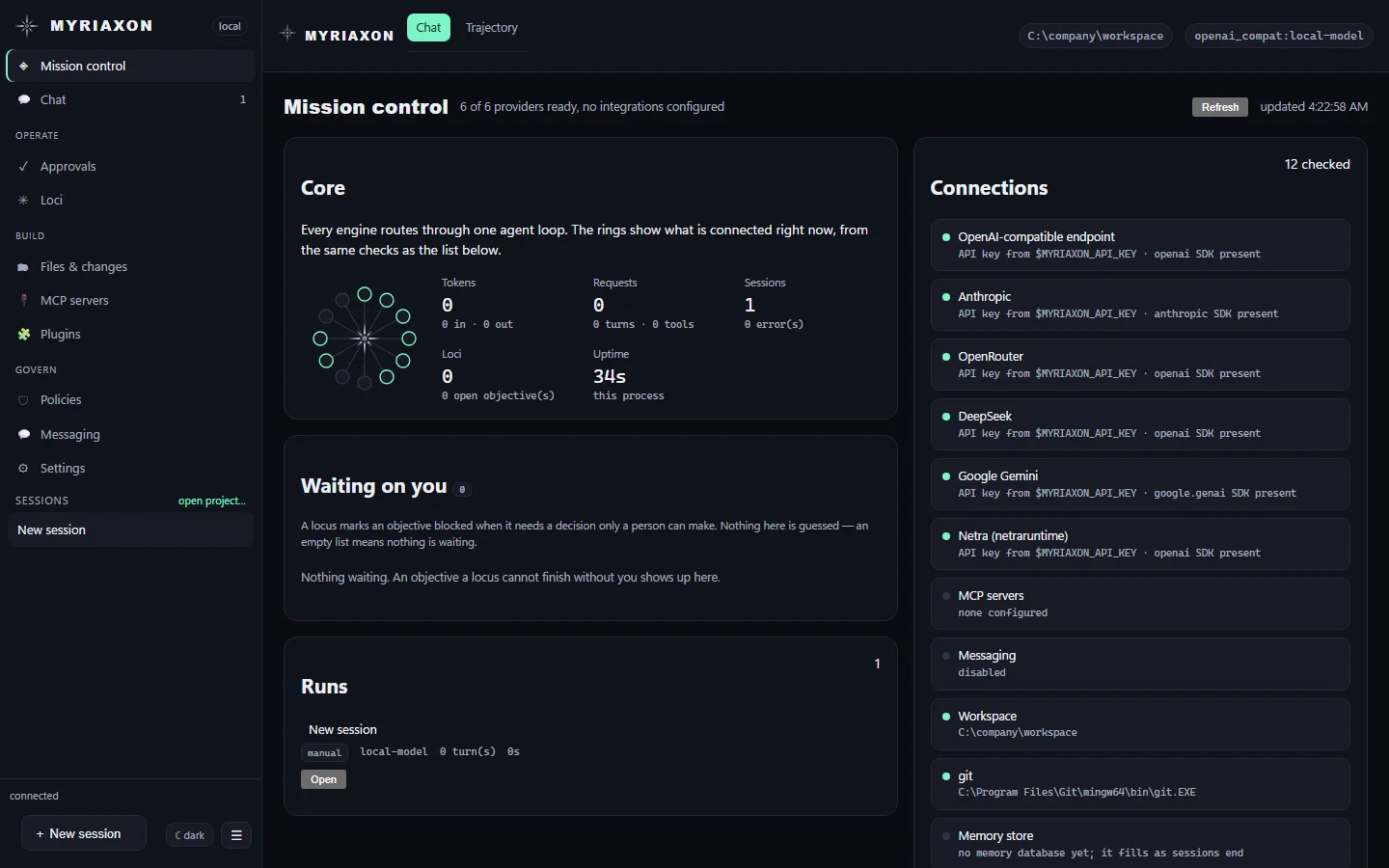Click the MCP servers none configured row
The width and height of the screenshot is (1389, 868).
1140,604
